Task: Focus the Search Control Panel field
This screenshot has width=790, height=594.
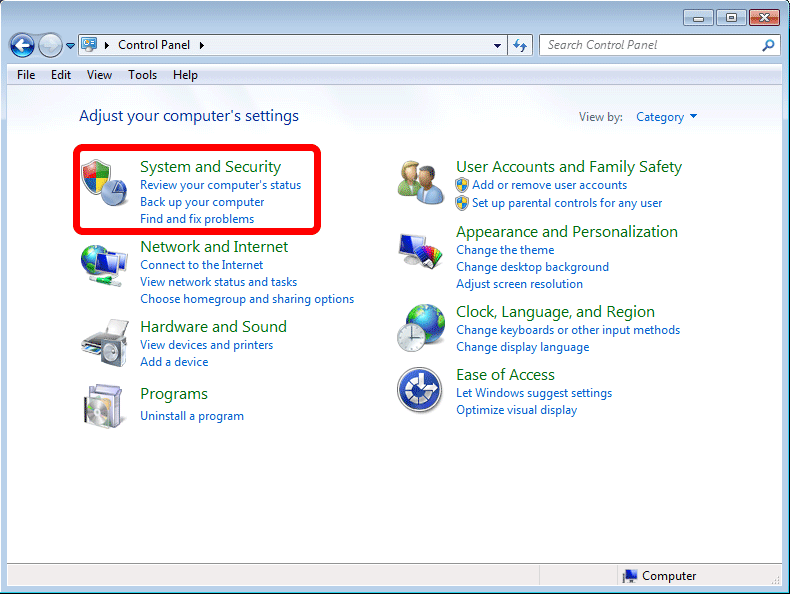Action: [660, 45]
